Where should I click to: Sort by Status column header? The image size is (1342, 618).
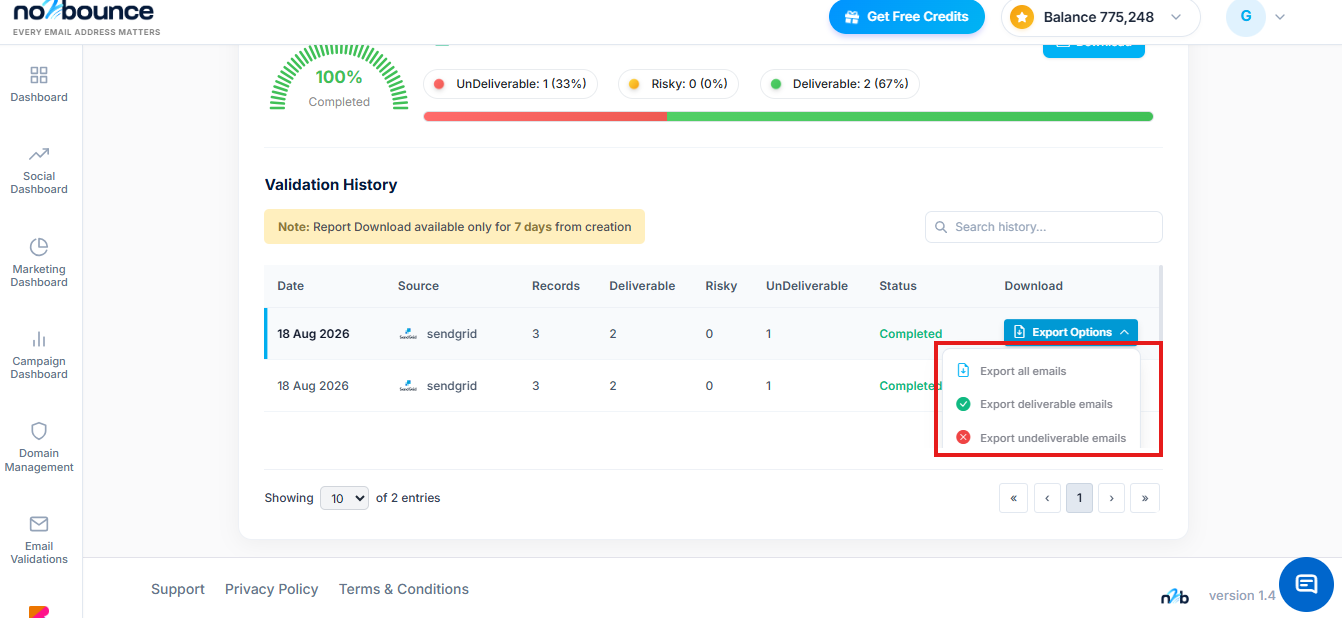tap(898, 286)
